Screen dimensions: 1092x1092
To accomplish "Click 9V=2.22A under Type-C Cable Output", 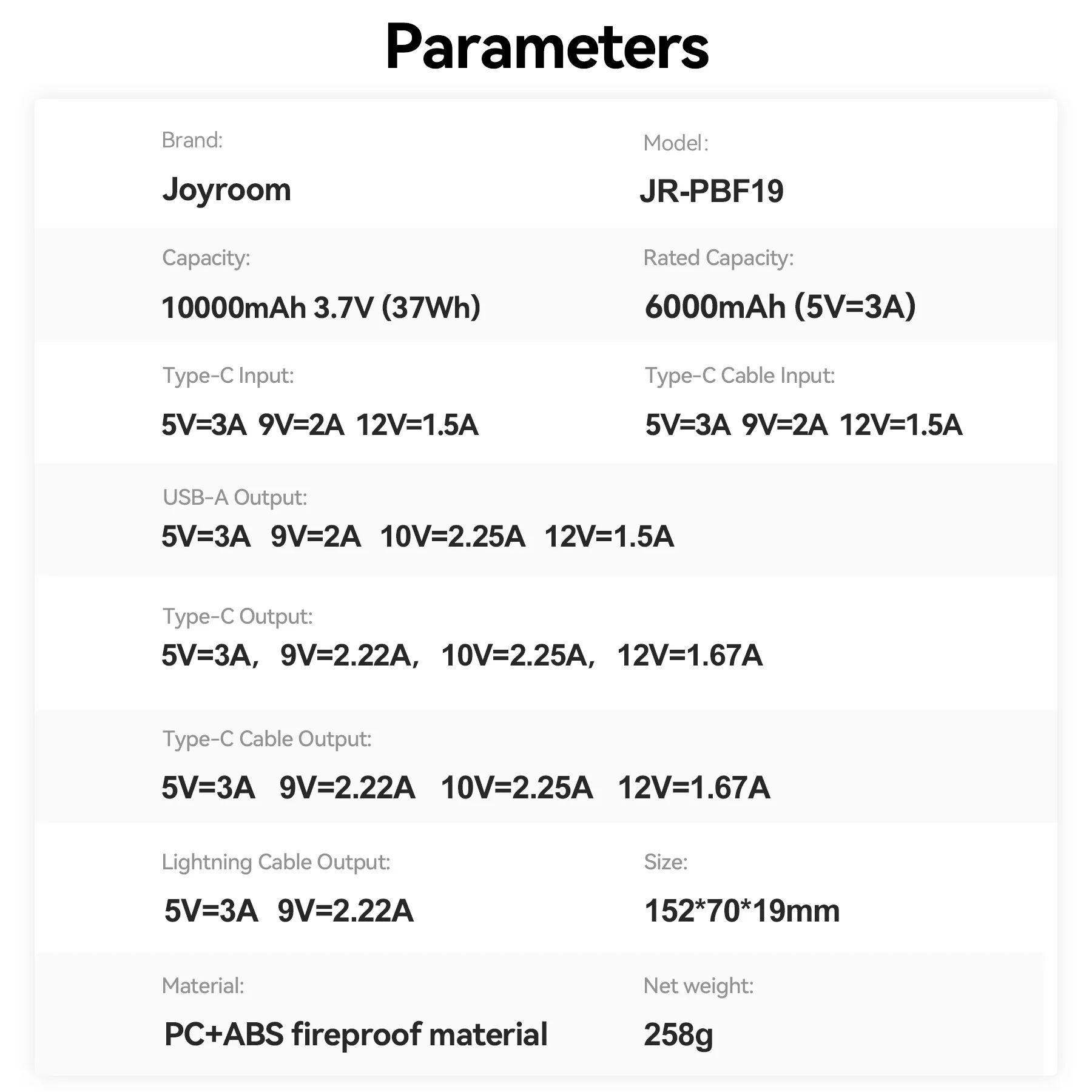I will pyautogui.click(x=347, y=787).
